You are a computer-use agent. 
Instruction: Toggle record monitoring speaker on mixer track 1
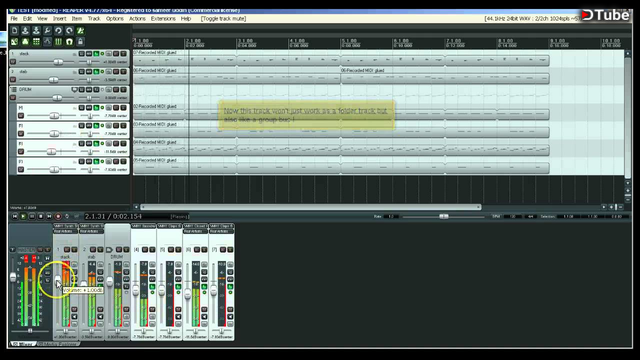click(x=74, y=316)
